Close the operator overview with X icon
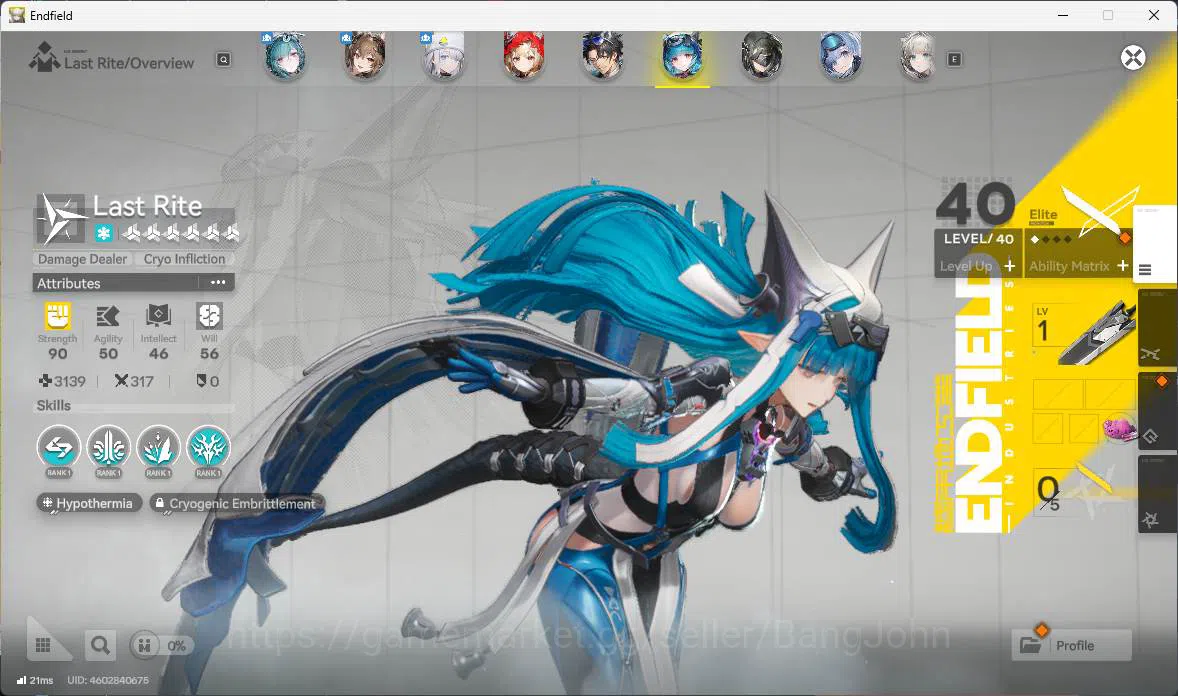The image size is (1178, 696). coord(1133,58)
